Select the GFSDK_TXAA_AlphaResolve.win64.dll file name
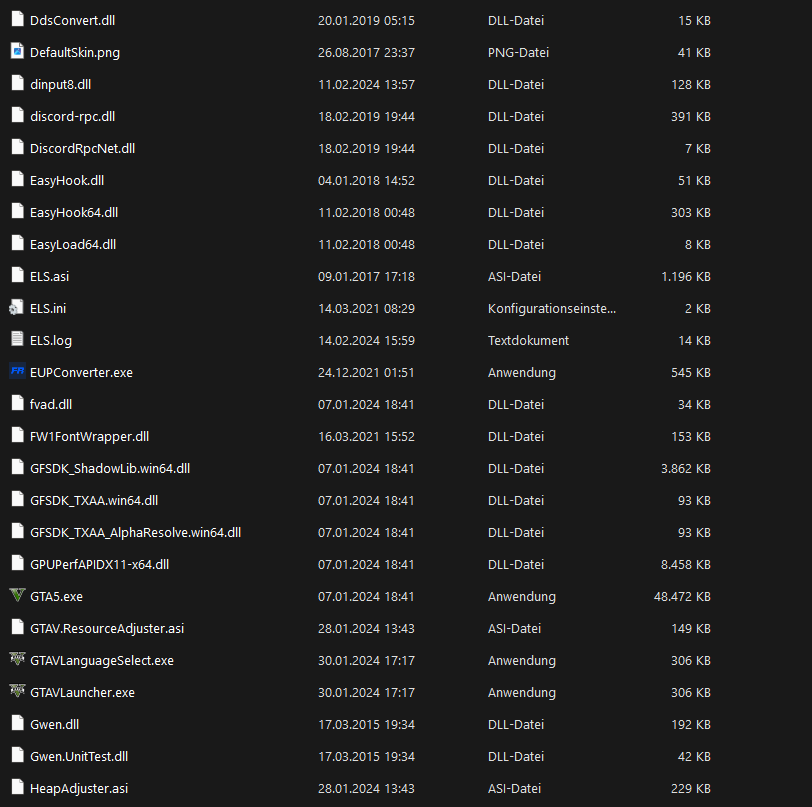 (135, 532)
